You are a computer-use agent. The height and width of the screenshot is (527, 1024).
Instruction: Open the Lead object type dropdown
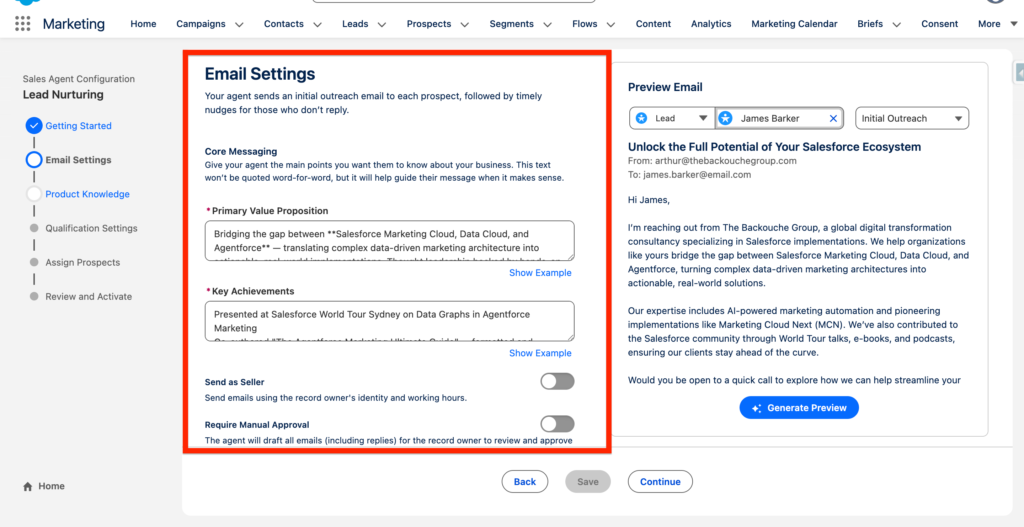pyautogui.click(x=702, y=119)
